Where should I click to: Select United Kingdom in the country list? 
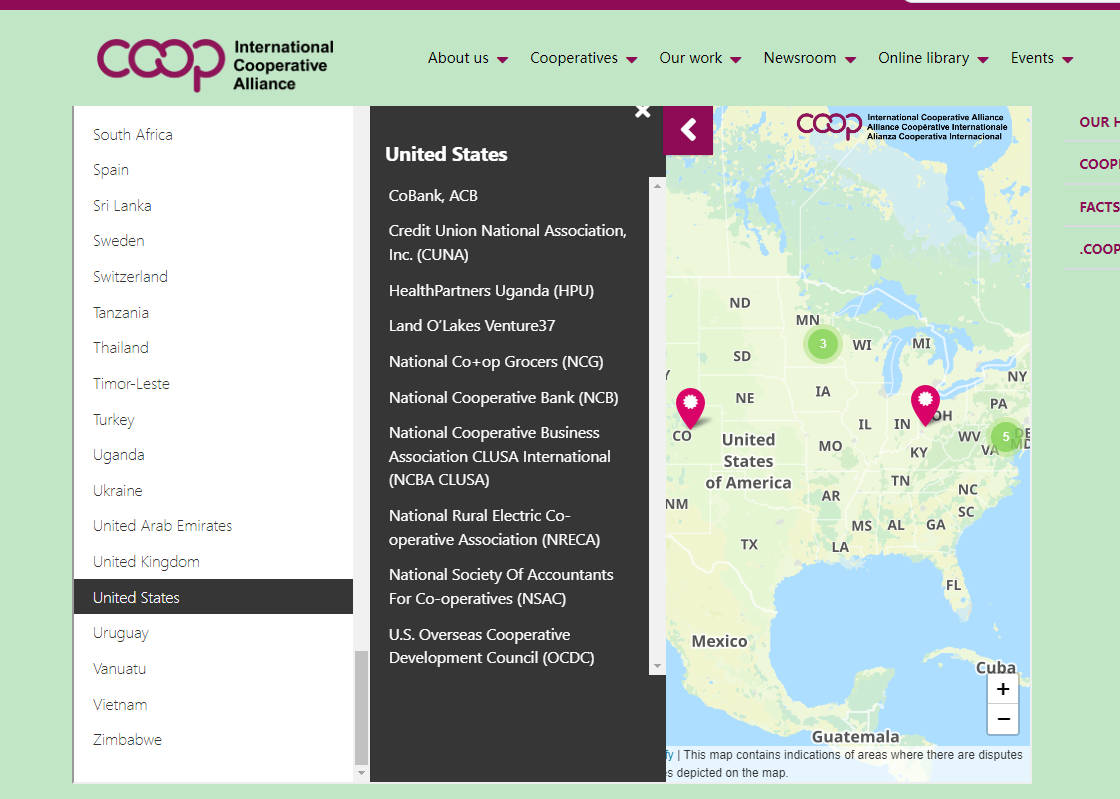146,561
